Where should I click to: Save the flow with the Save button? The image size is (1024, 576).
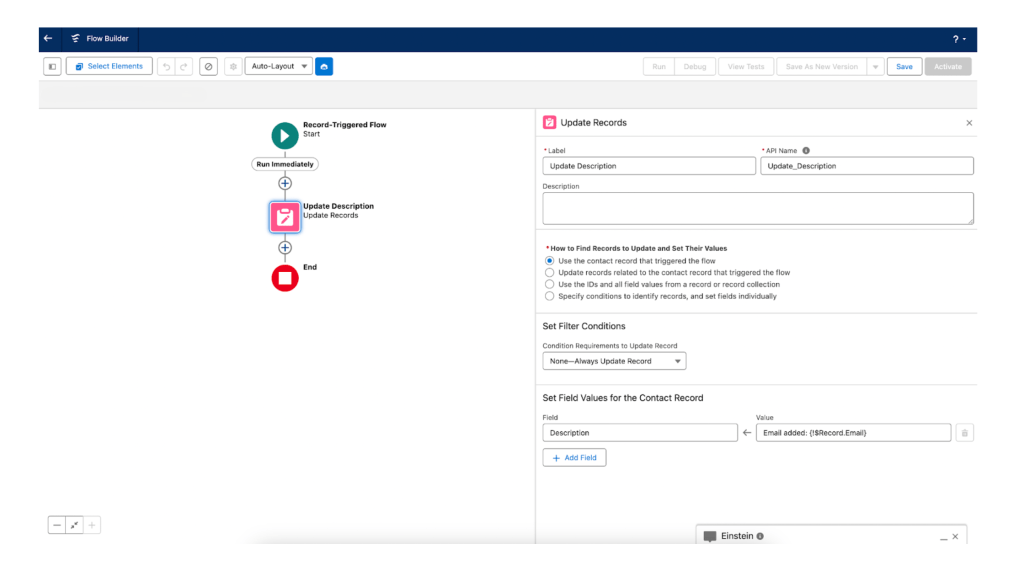click(x=903, y=66)
